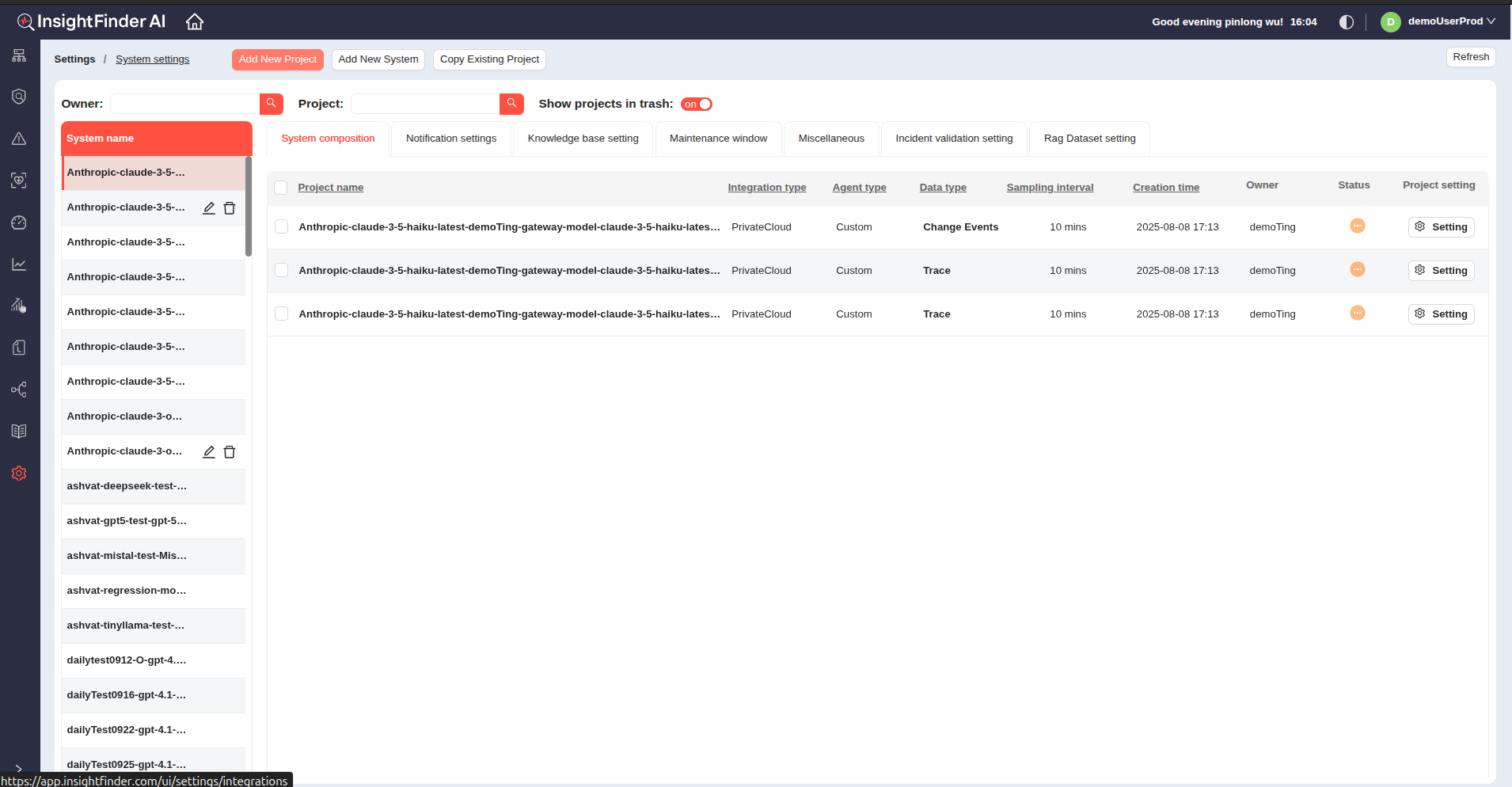The height and width of the screenshot is (787, 1512).
Task: Open the knowledge book icon in sidebar
Action: coord(19,432)
